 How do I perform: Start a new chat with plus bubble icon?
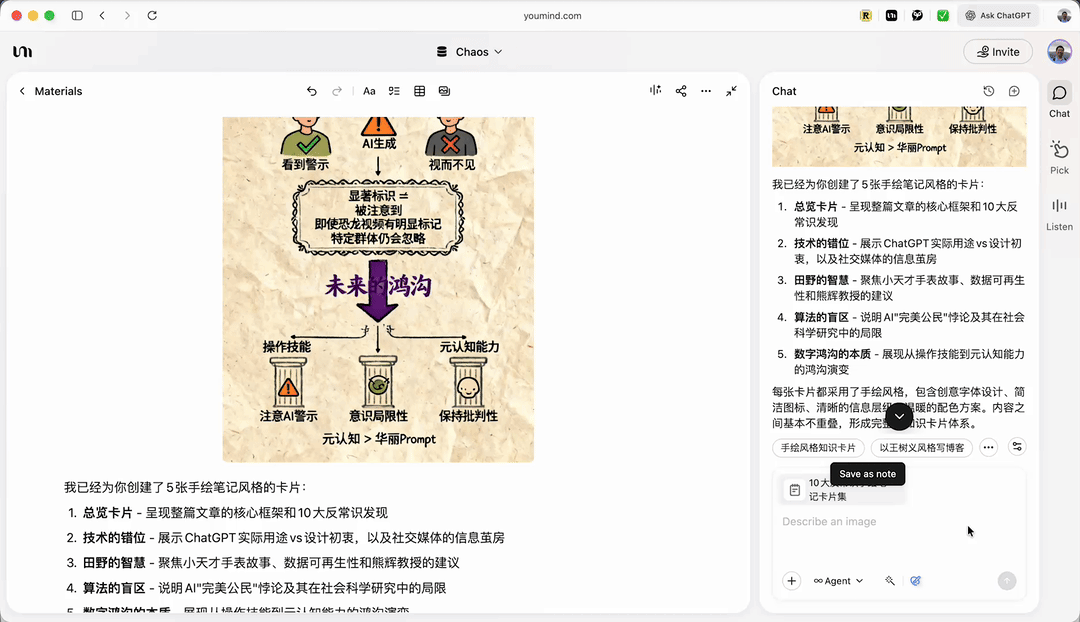1014,91
